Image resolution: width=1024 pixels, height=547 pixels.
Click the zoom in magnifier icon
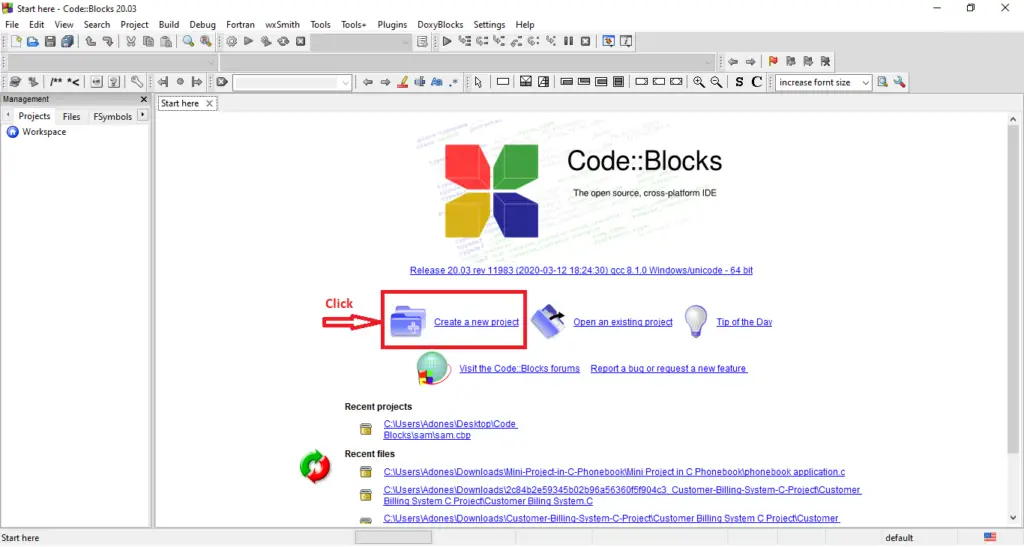tap(699, 82)
